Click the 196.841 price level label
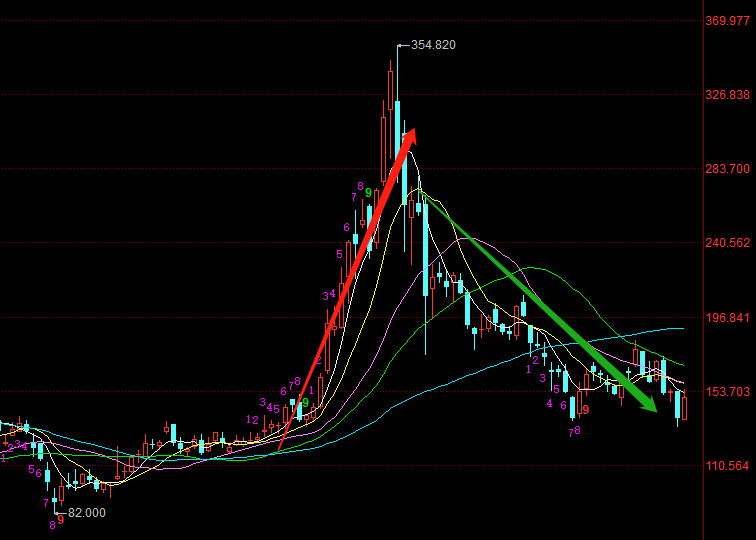Image resolution: width=756 pixels, height=540 pixels. 728,318
